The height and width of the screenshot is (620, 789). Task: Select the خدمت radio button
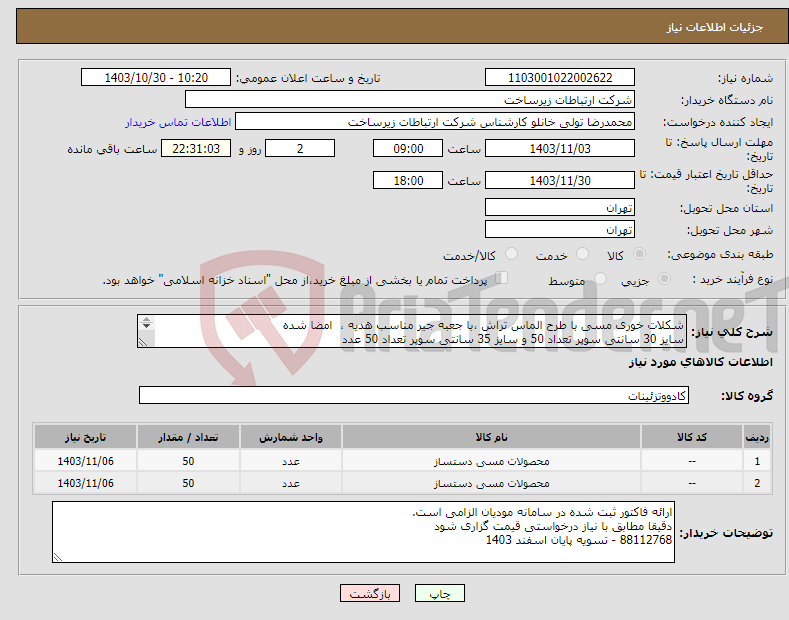(x=582, y=254)
